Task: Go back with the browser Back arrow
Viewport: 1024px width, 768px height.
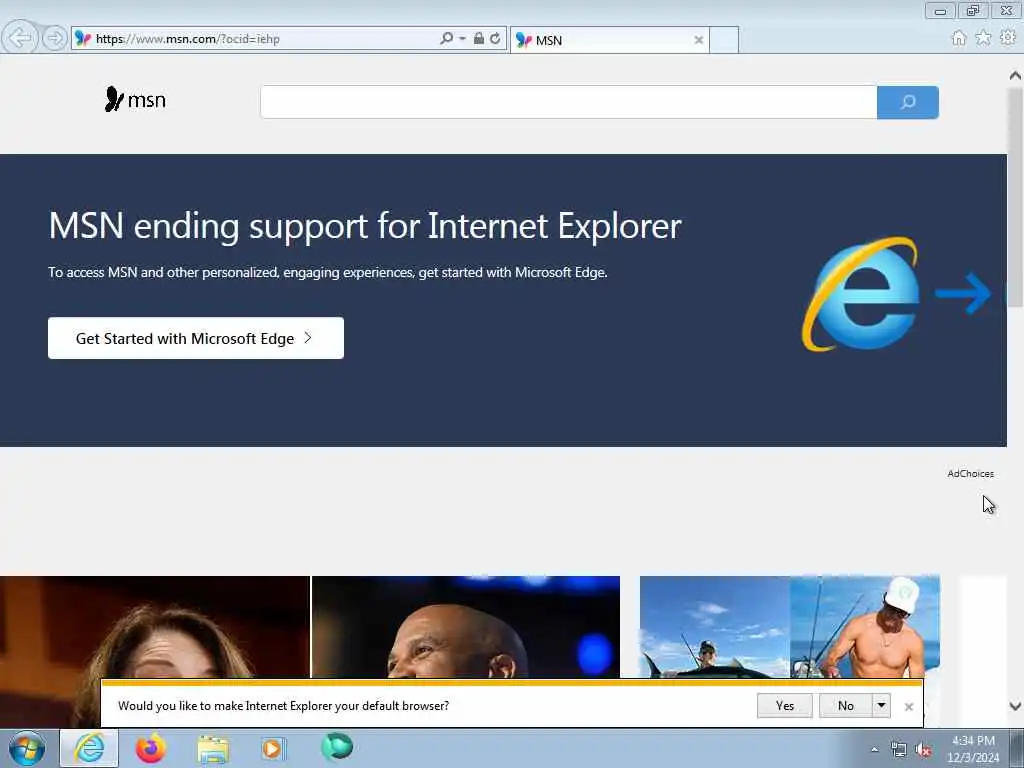Action: click(x=20, y=39)
